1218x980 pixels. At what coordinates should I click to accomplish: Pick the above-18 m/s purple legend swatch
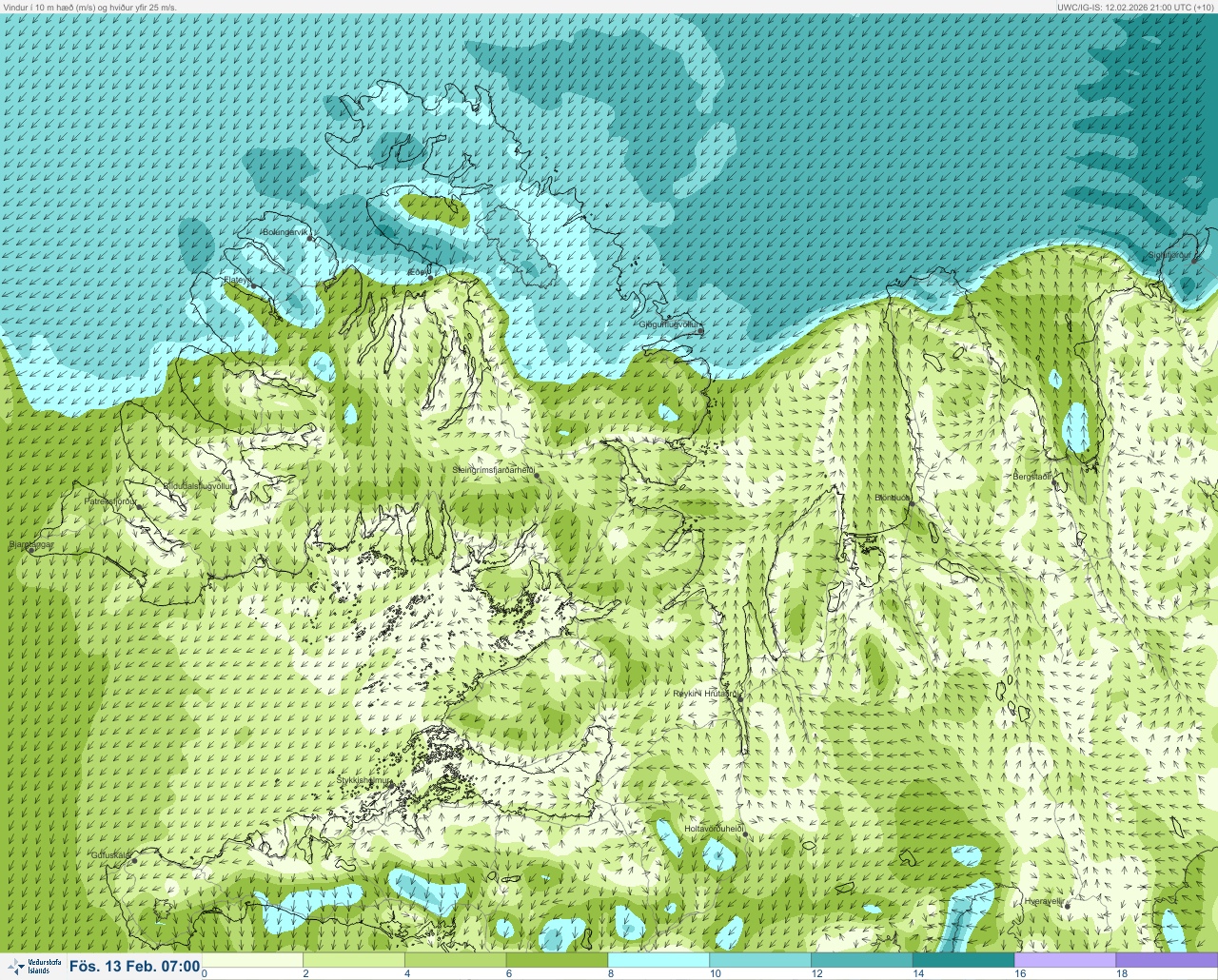tap(1167, 960)
